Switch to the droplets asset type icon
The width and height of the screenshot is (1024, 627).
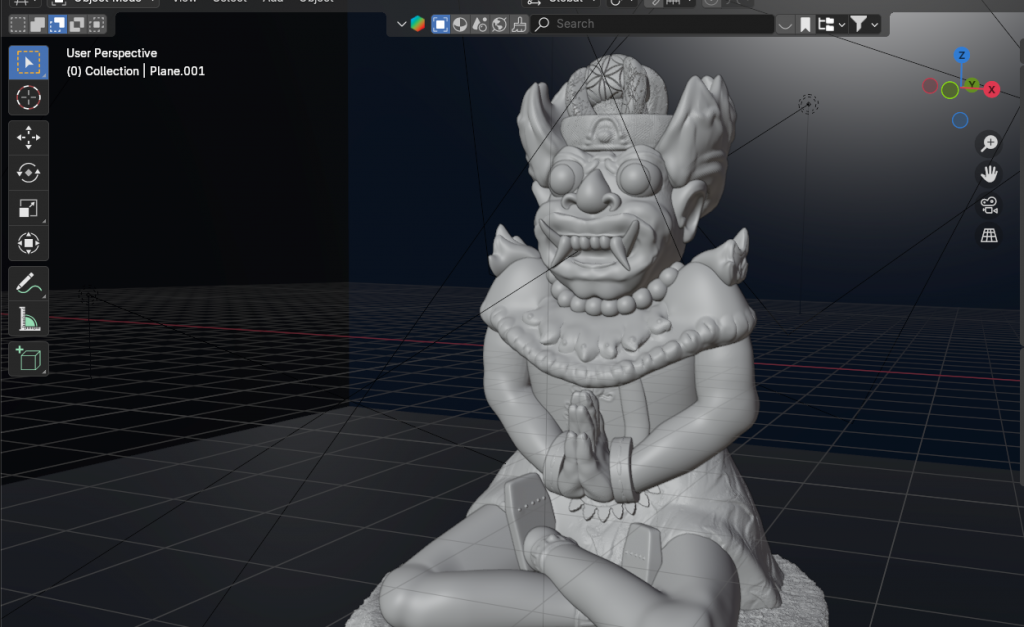tap(480, 24)
